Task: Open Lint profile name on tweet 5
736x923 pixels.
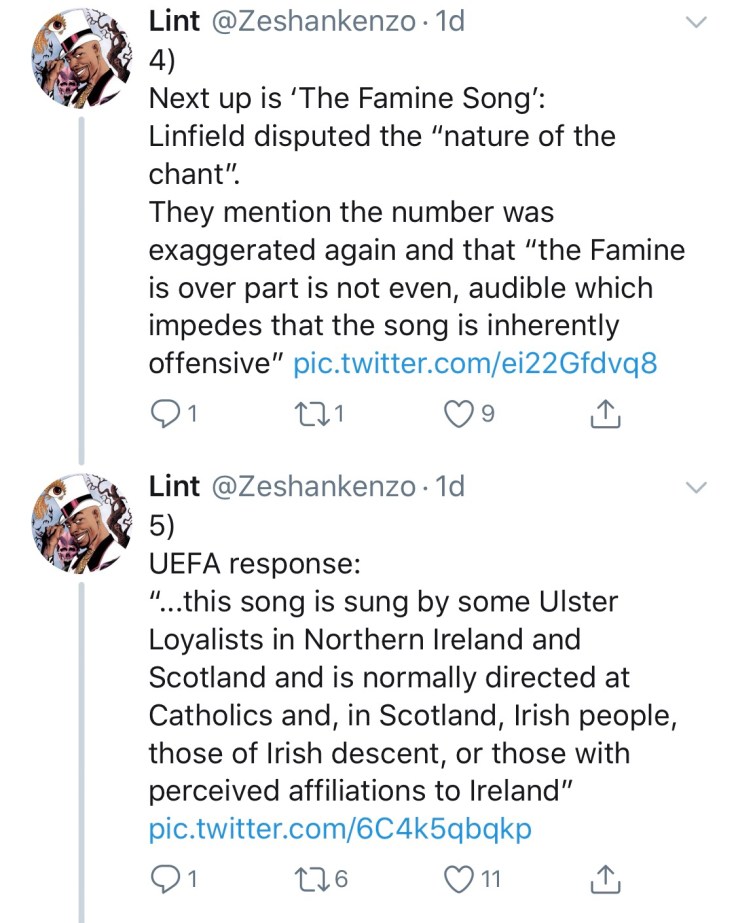Action: (173, 486)
